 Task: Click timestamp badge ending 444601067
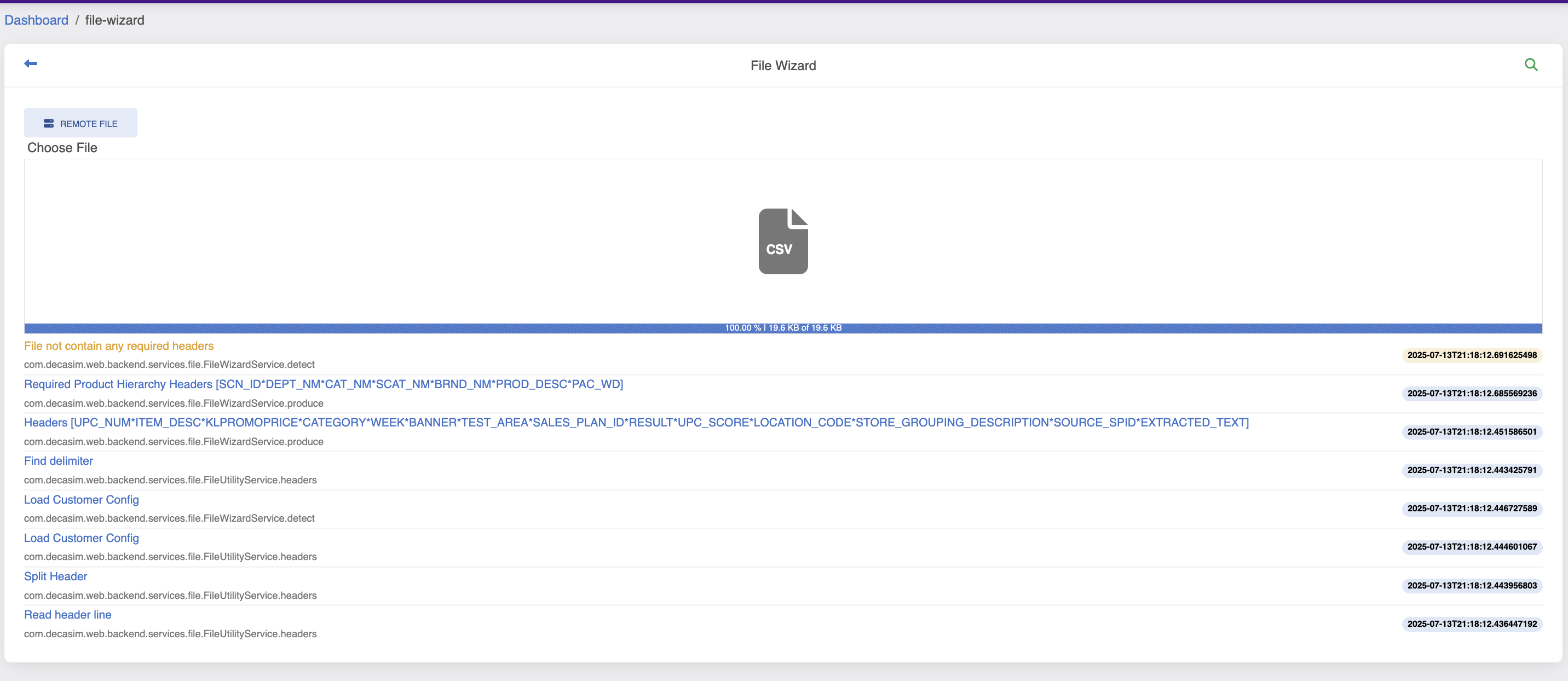click(1472, 546)
